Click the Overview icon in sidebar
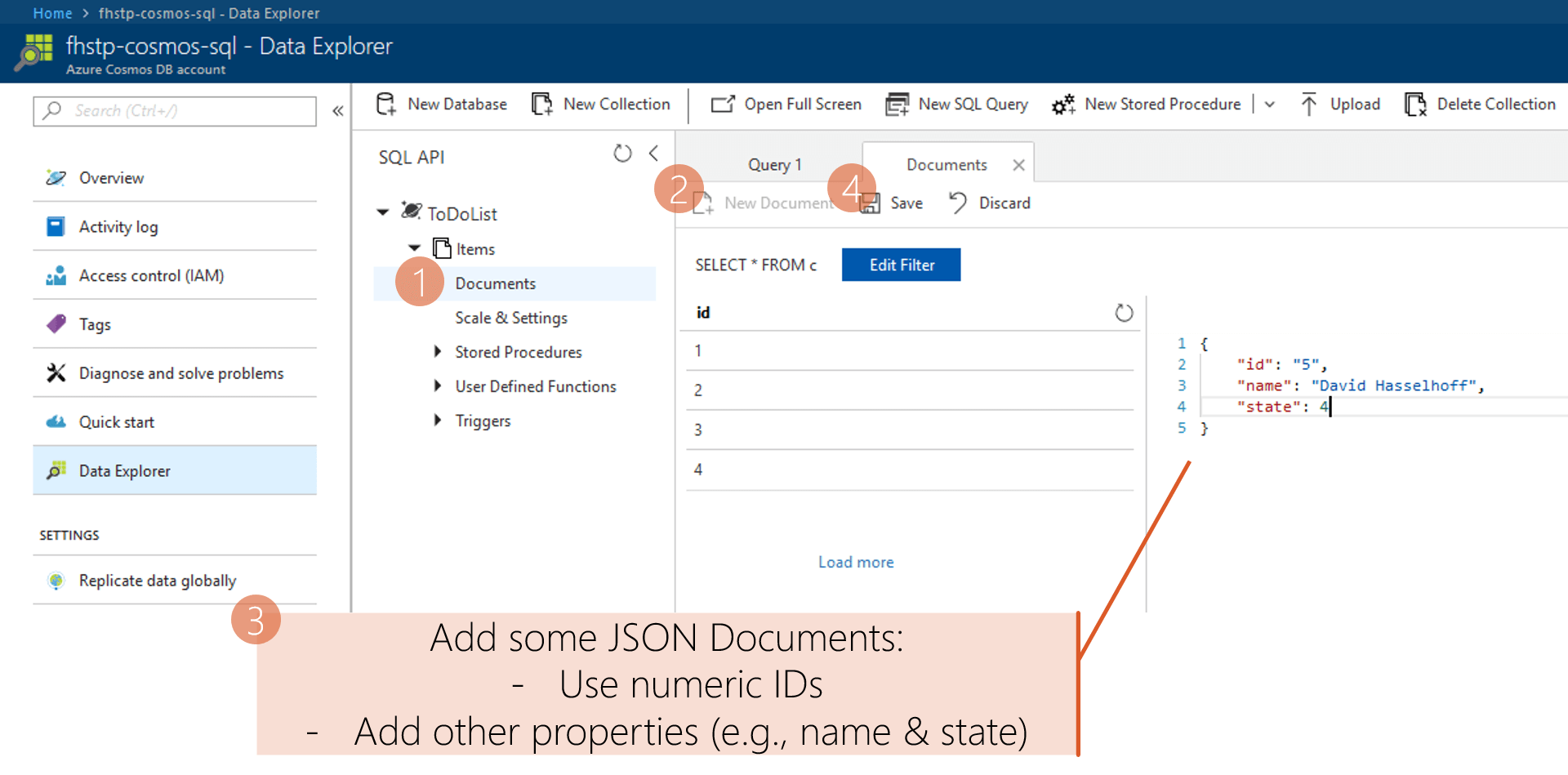 (x=56, y=177)
